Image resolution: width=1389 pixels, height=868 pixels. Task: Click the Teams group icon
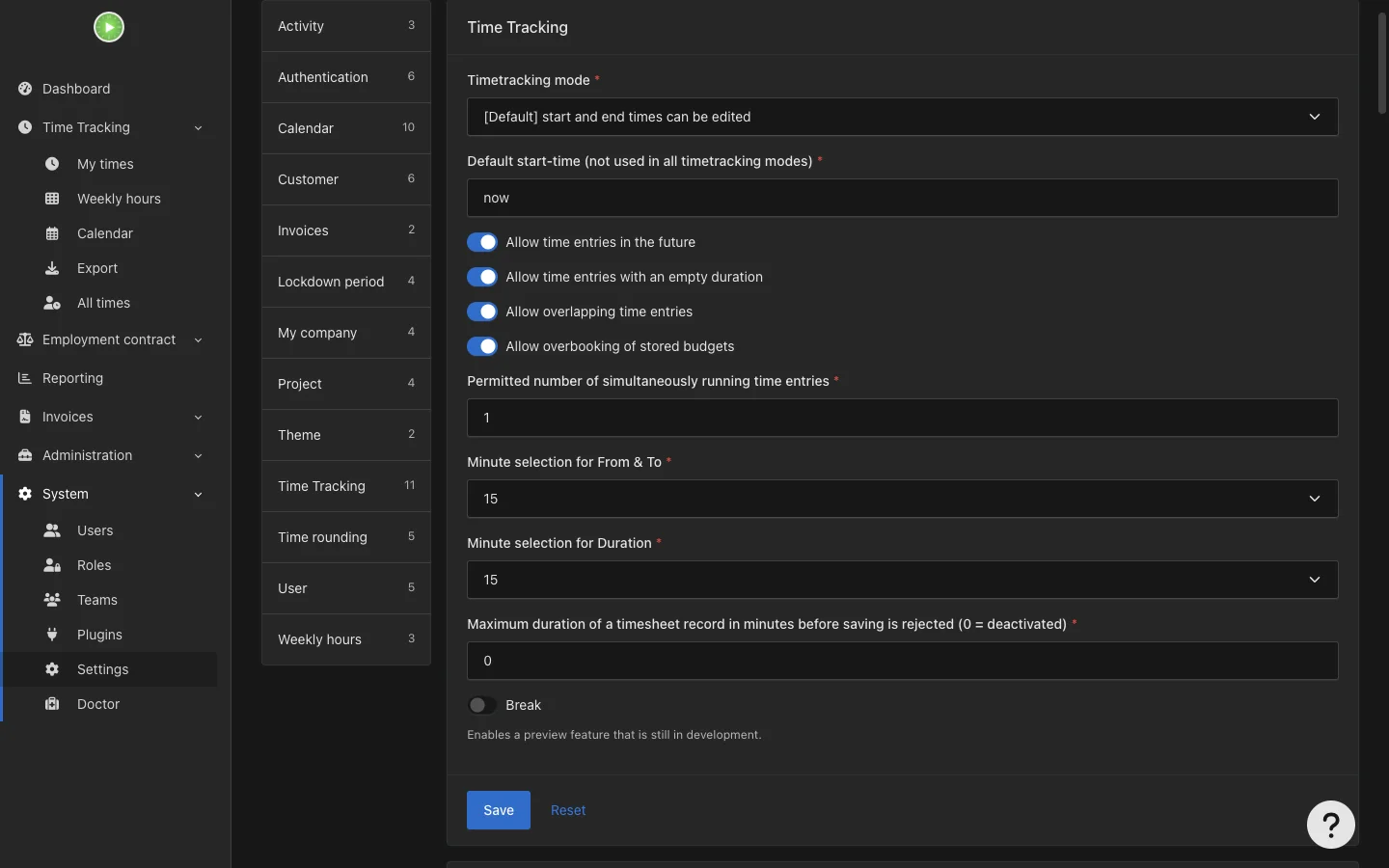[x=52, y=600]
